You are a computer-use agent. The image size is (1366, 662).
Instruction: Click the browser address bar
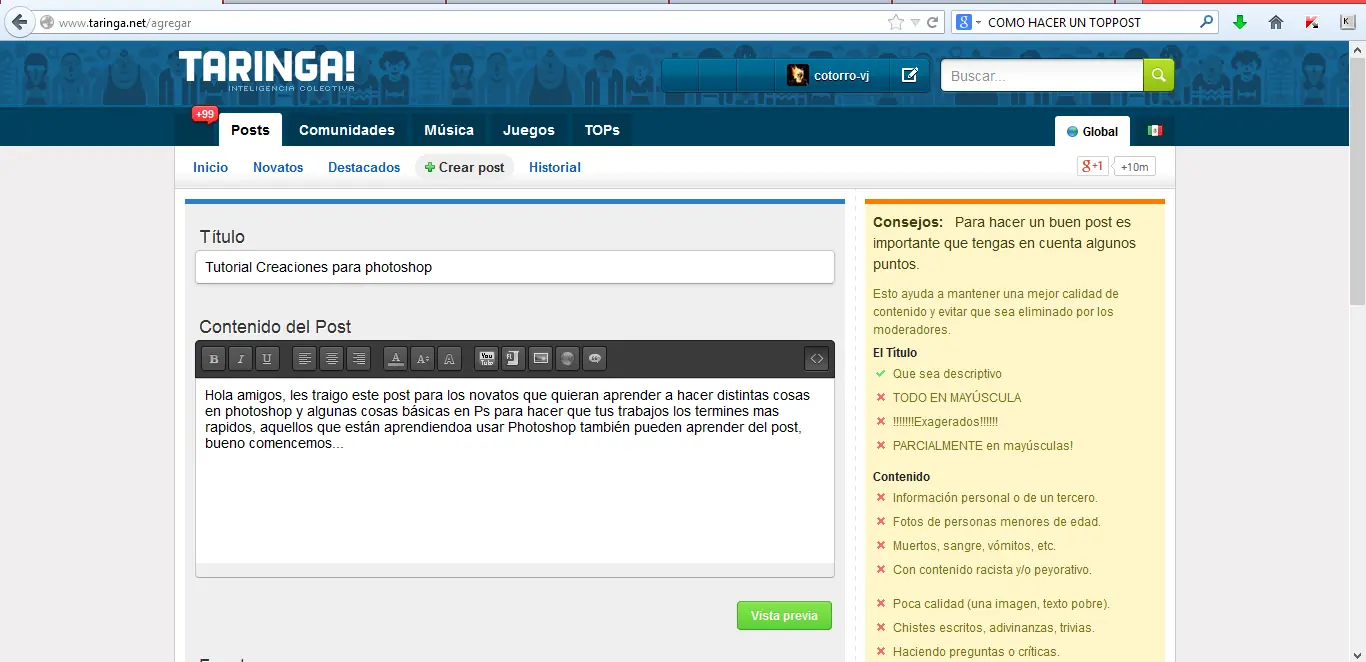470,22
